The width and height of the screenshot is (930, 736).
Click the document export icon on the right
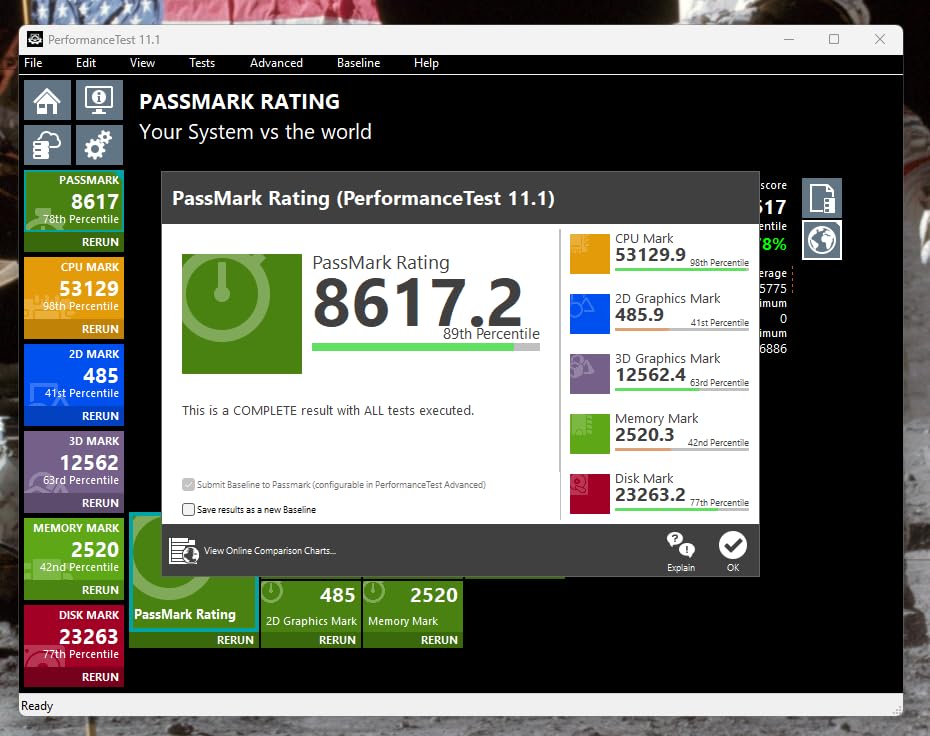(822, 198)
